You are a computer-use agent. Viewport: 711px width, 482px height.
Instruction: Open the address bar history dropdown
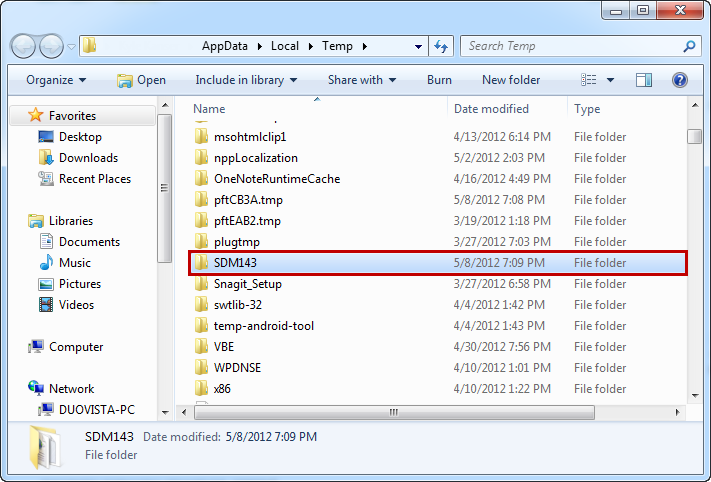[418, 46]
